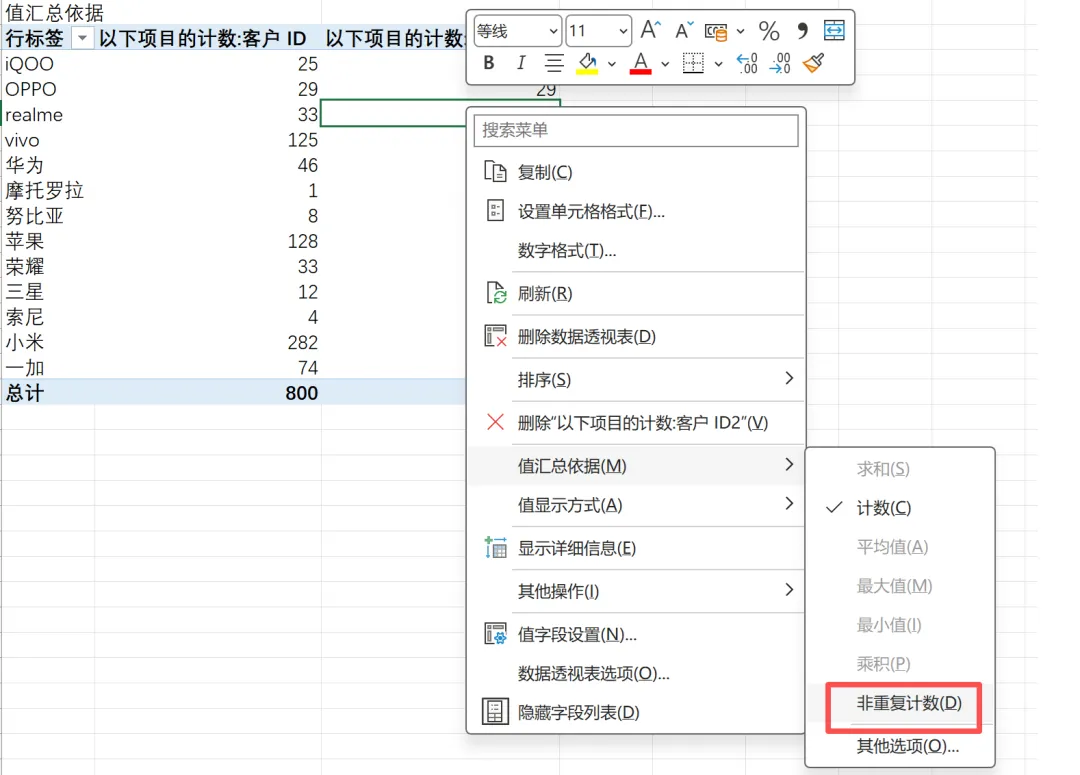
Task: Apply percent style format
Action: pos(769,30)
